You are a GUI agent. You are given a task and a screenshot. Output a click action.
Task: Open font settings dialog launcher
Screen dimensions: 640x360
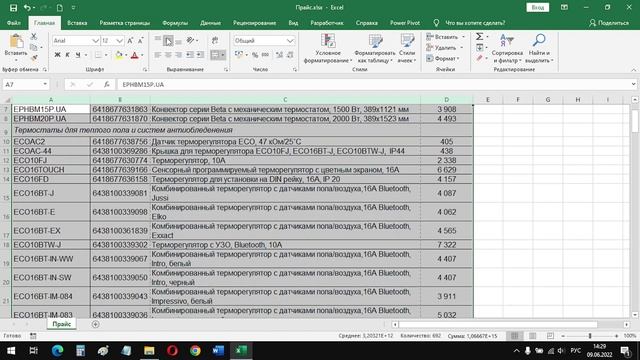coord(144,70)
